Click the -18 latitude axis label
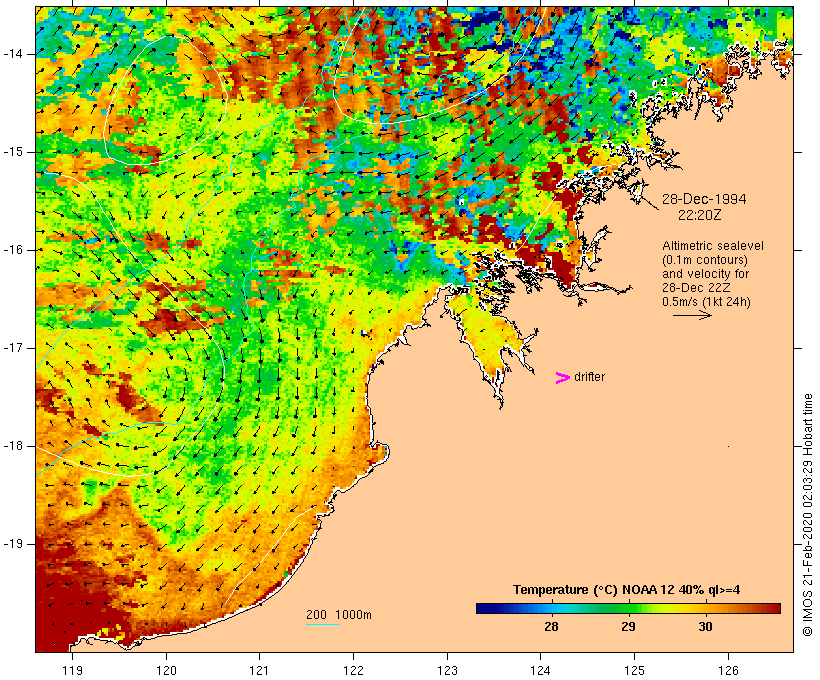Image resolution: width=820 pixels, height=680 pixels. [x=13, y=446]
